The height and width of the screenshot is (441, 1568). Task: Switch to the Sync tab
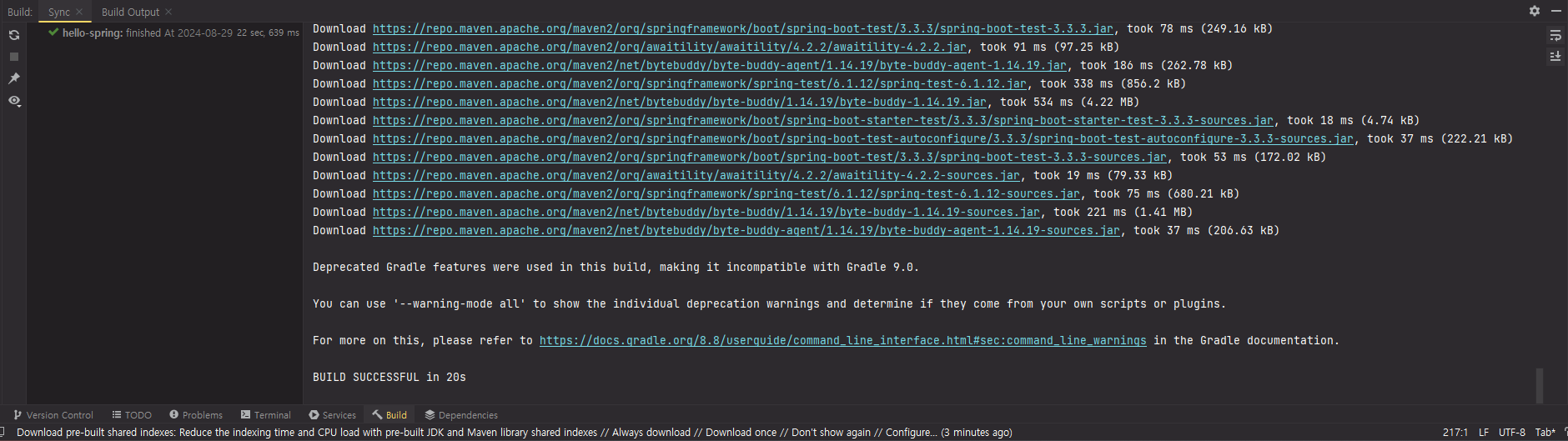click(59, 12)
